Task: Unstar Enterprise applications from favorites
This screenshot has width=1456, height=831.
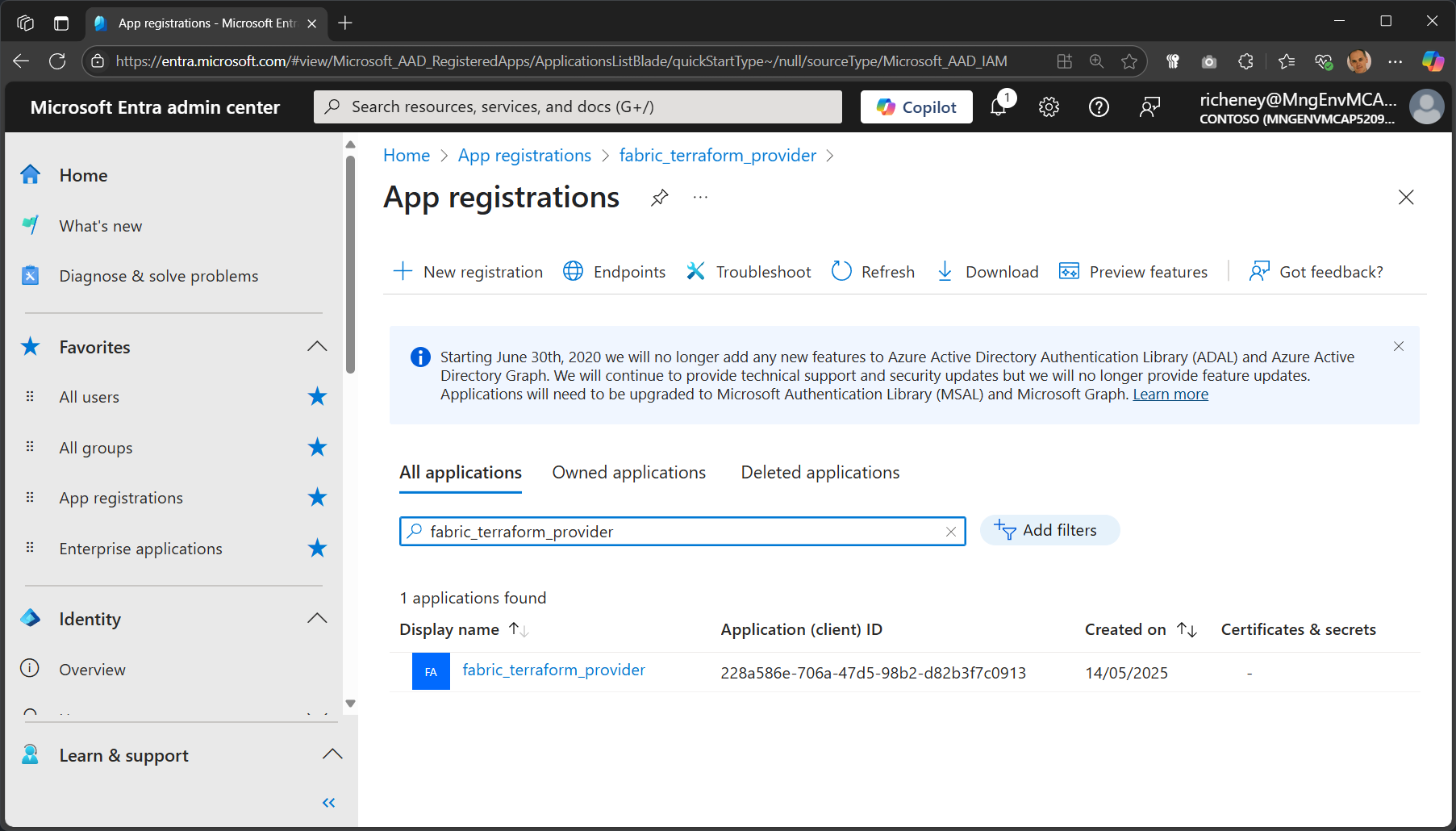Action: 317,549
